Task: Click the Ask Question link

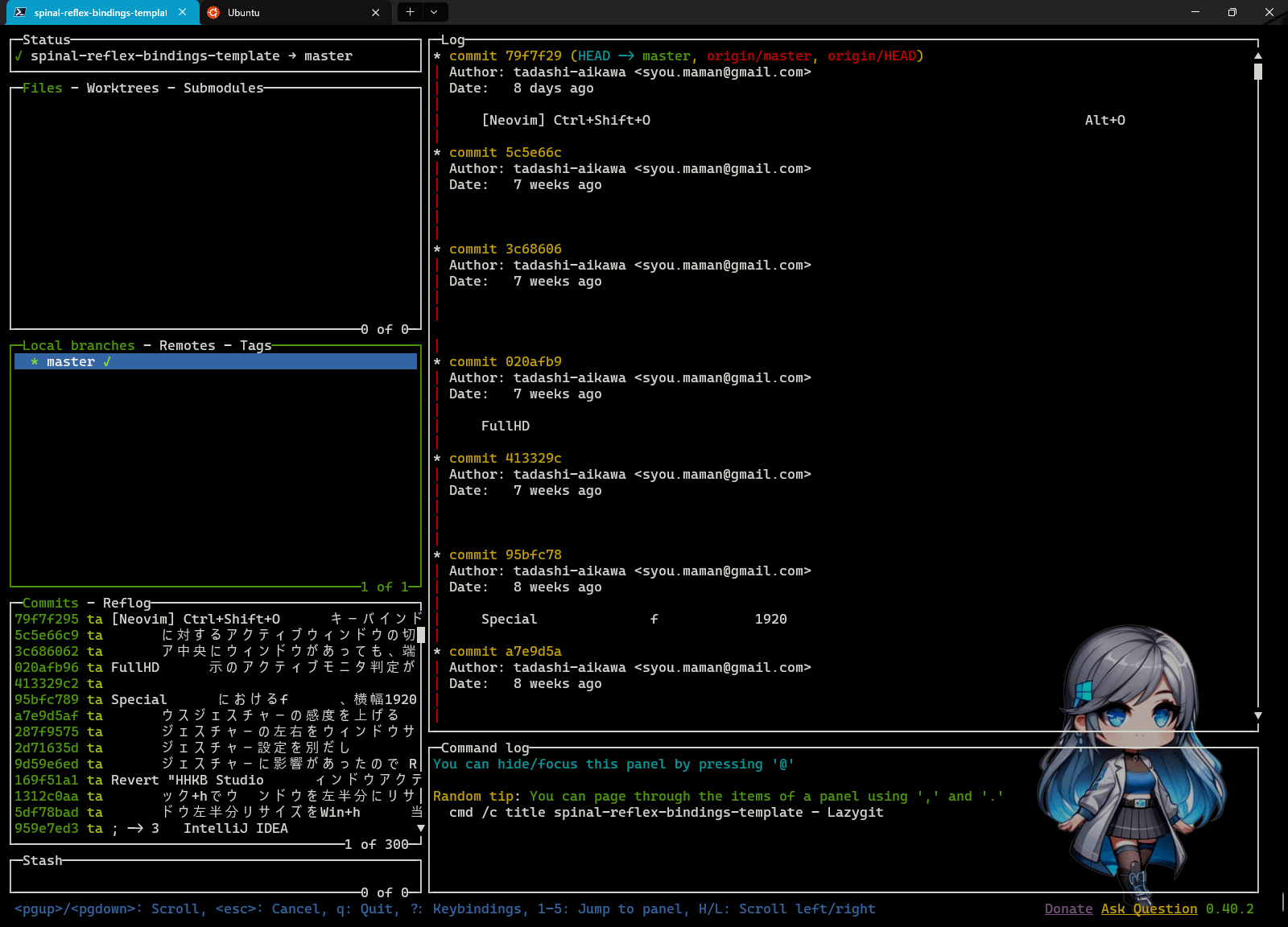Action: [x=1149, y=908]
